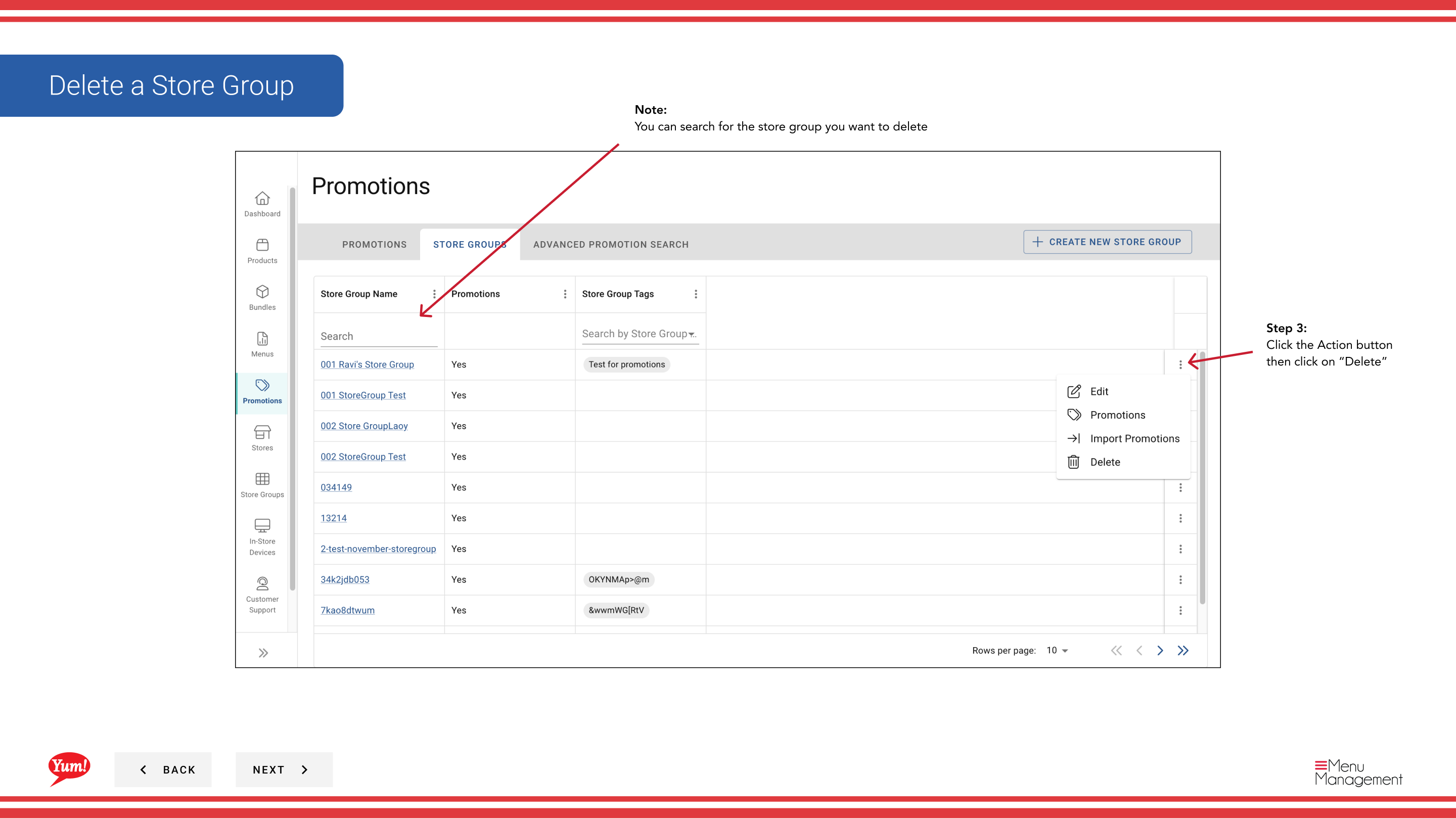Switch to the PROMOTIONS tab
This screenshot has width=1456, height=819.
pos(374,244)
